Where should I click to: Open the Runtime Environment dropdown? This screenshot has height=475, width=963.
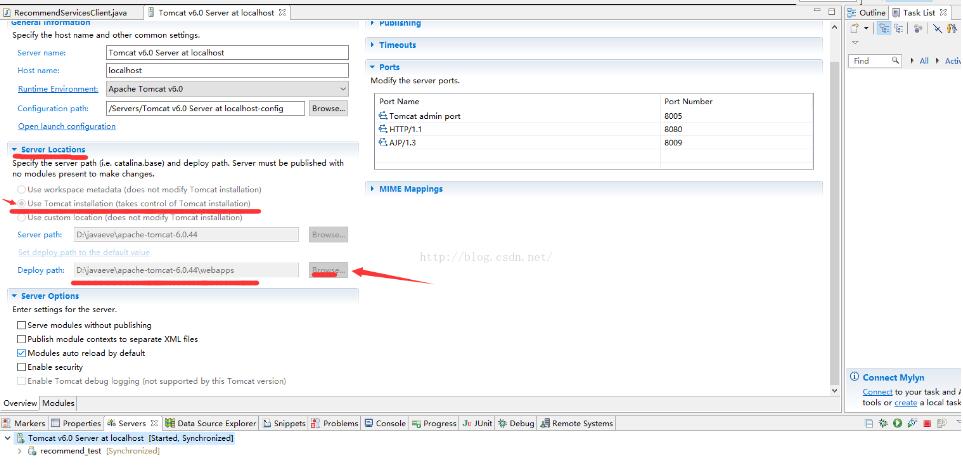tap(341, 89)
